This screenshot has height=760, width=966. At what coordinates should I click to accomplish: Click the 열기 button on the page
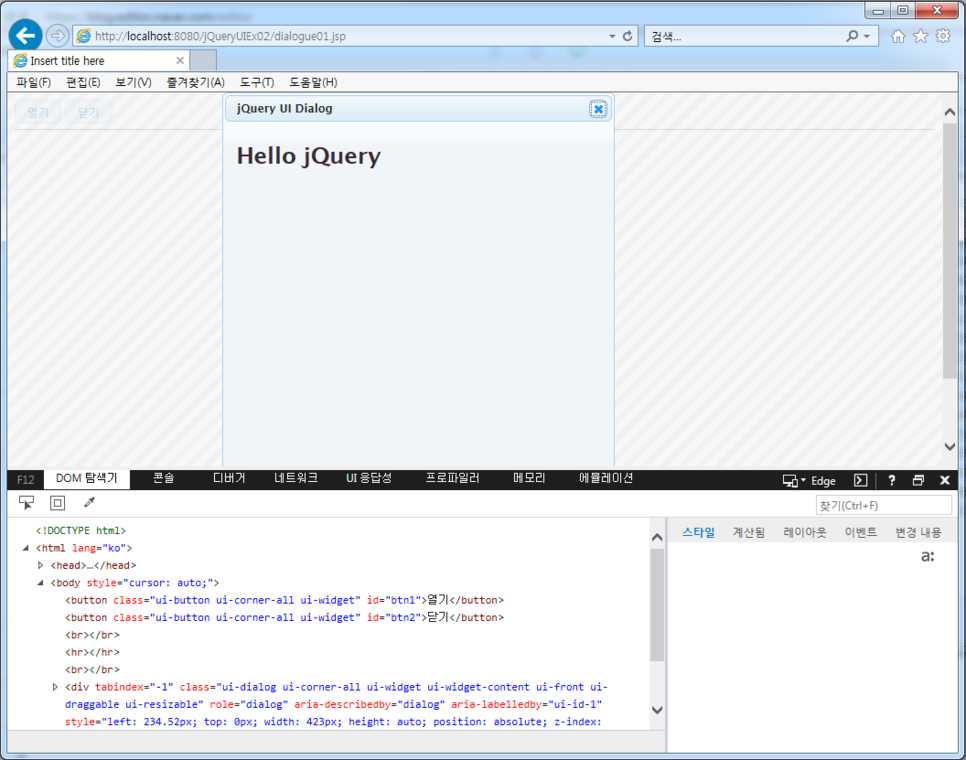[38, 112]
